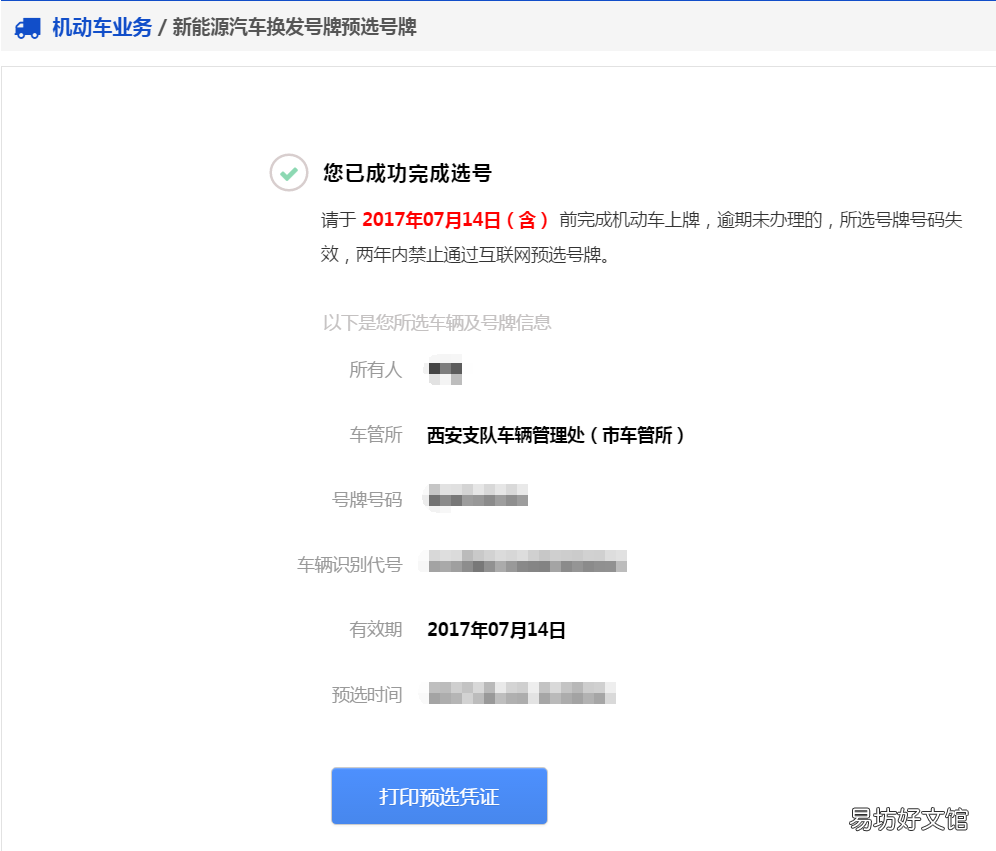Click the 打印预选凭证 button
This screenshot has height=851, width=996.
(439, 796)
